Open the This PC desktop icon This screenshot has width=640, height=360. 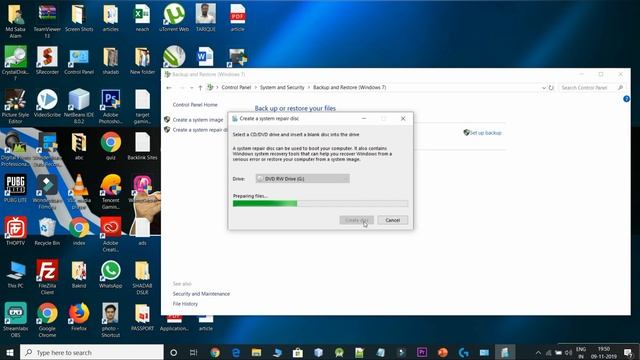click(15, 274)
